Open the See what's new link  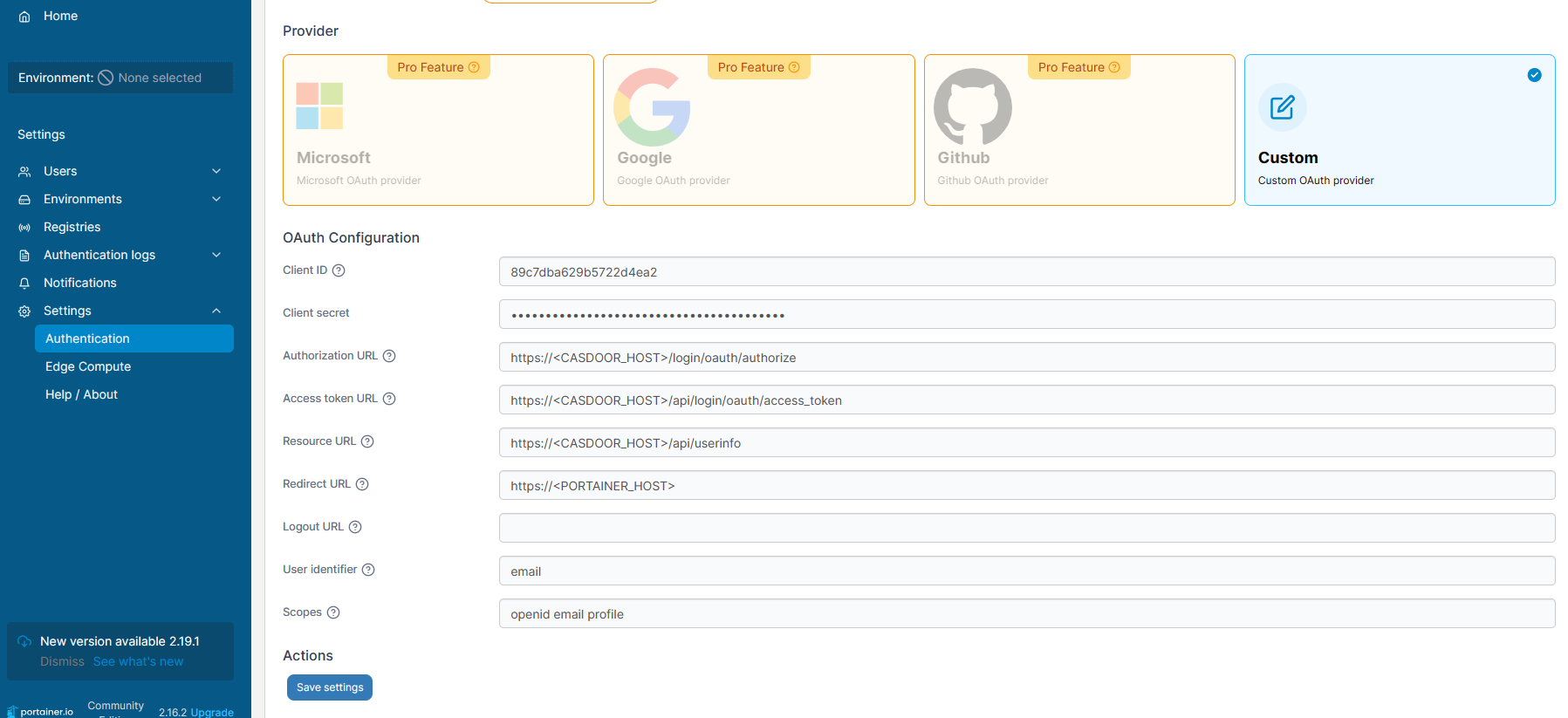point(138,661)
